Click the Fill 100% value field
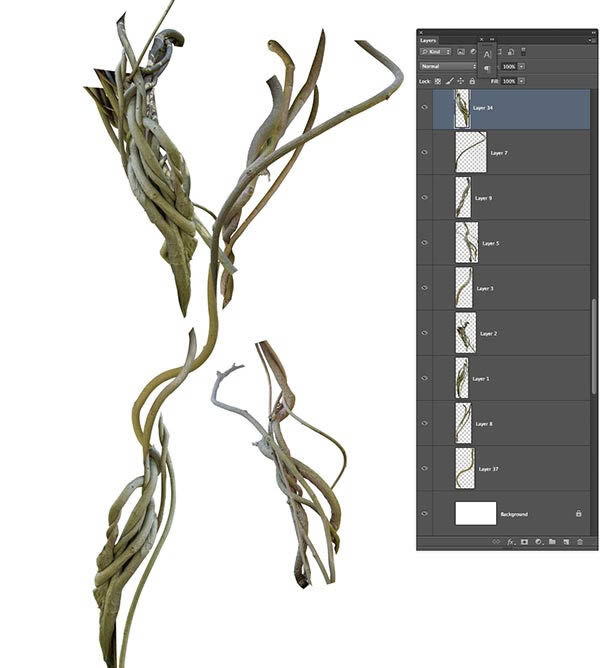Image resolution: width=600 pixels, height=668 pixels. [x=509, y=81]
